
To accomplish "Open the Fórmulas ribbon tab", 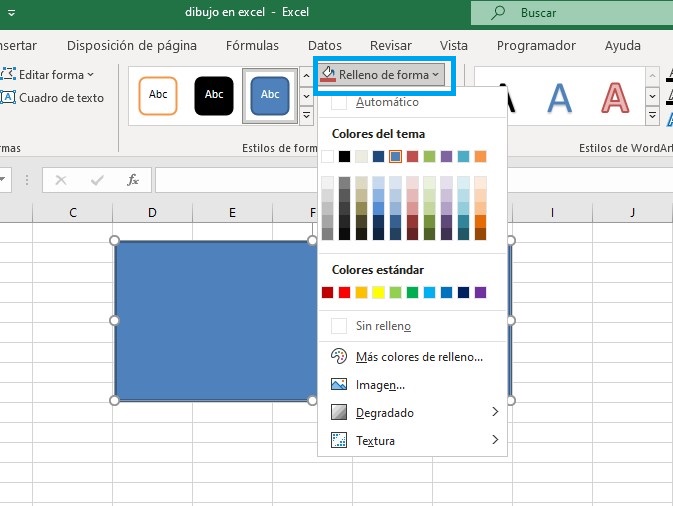I will tap(252, 45).
